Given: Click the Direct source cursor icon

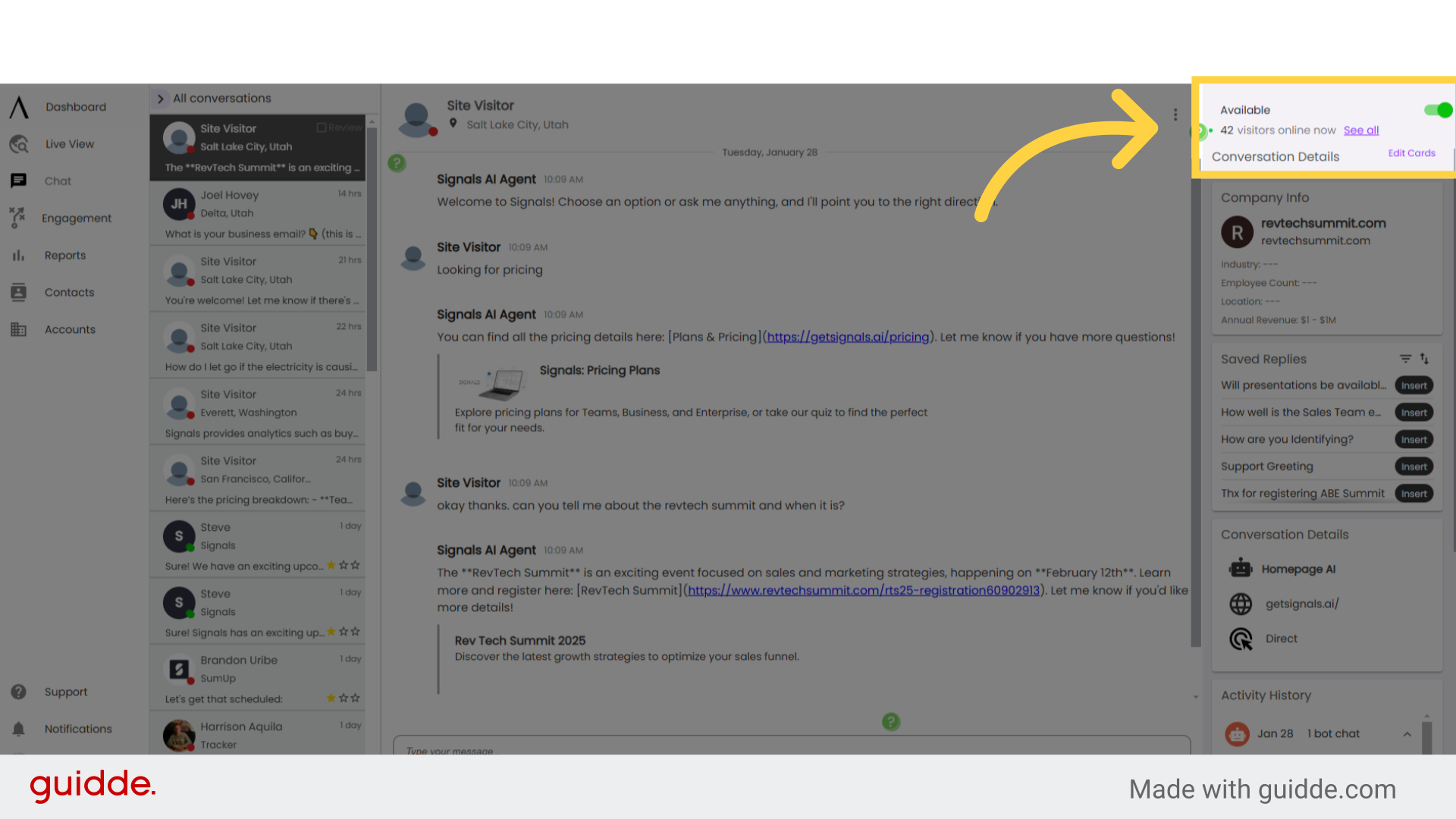Looking at the screenshot, I should click(1241, 639).
